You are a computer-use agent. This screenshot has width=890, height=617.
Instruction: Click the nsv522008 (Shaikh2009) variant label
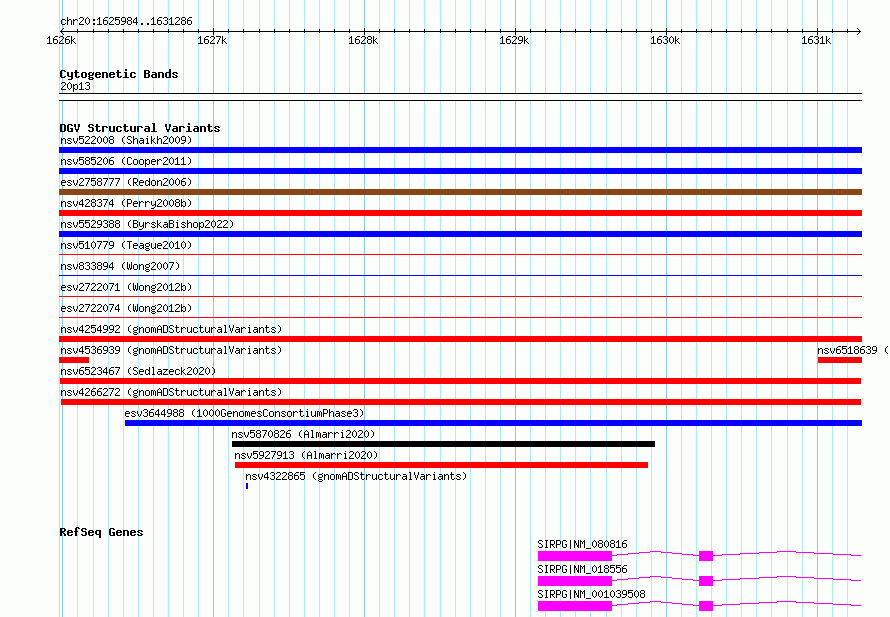pyautogui.click(x=126, y=140)
